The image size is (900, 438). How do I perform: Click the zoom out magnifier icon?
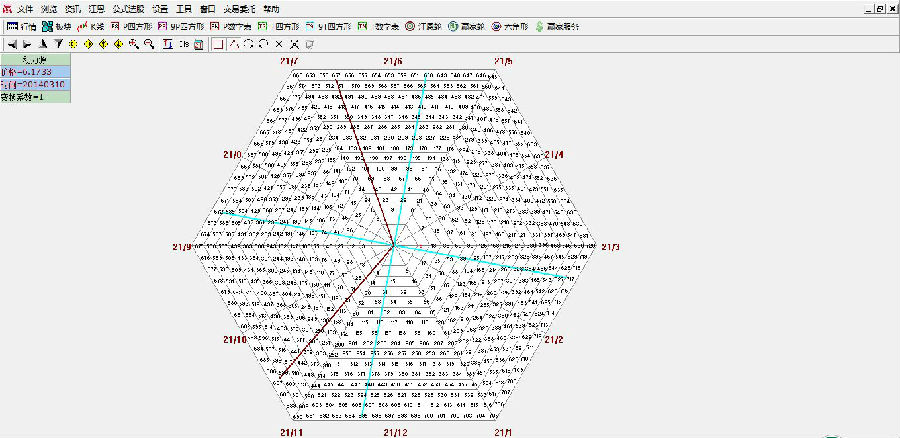click(x=149, y=44)
